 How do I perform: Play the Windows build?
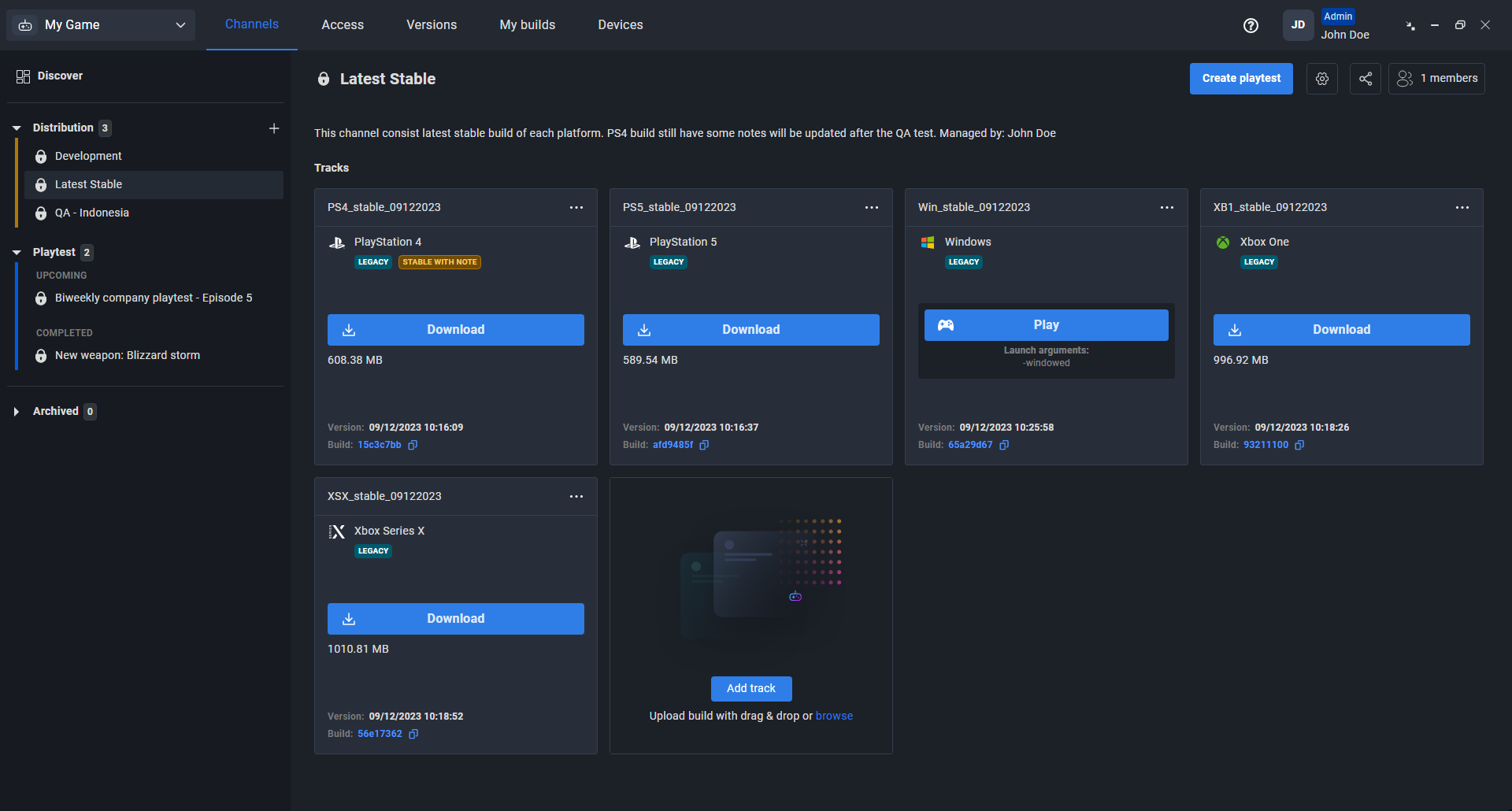point(1047,325)
